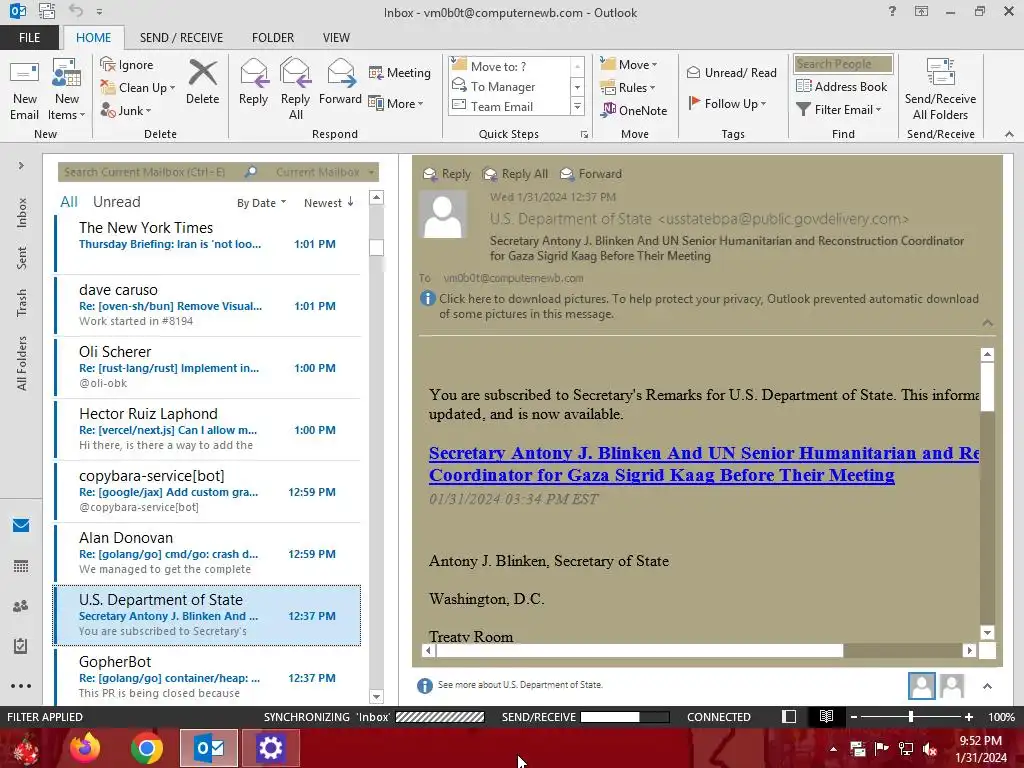Viewport: 1024px width, 768px height.
Task: Click the download pictures info bar
Action: (x=699, y=306)
